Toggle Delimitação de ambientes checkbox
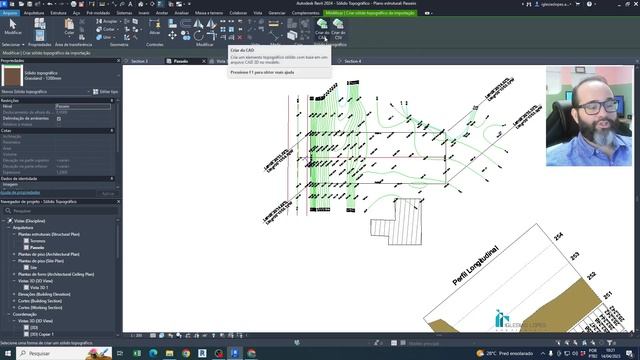 59,119
